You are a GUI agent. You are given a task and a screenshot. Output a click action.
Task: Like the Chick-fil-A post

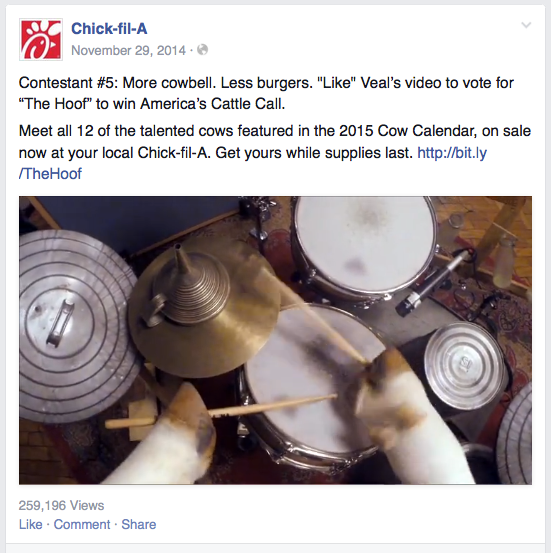click(x=31, y=524)
